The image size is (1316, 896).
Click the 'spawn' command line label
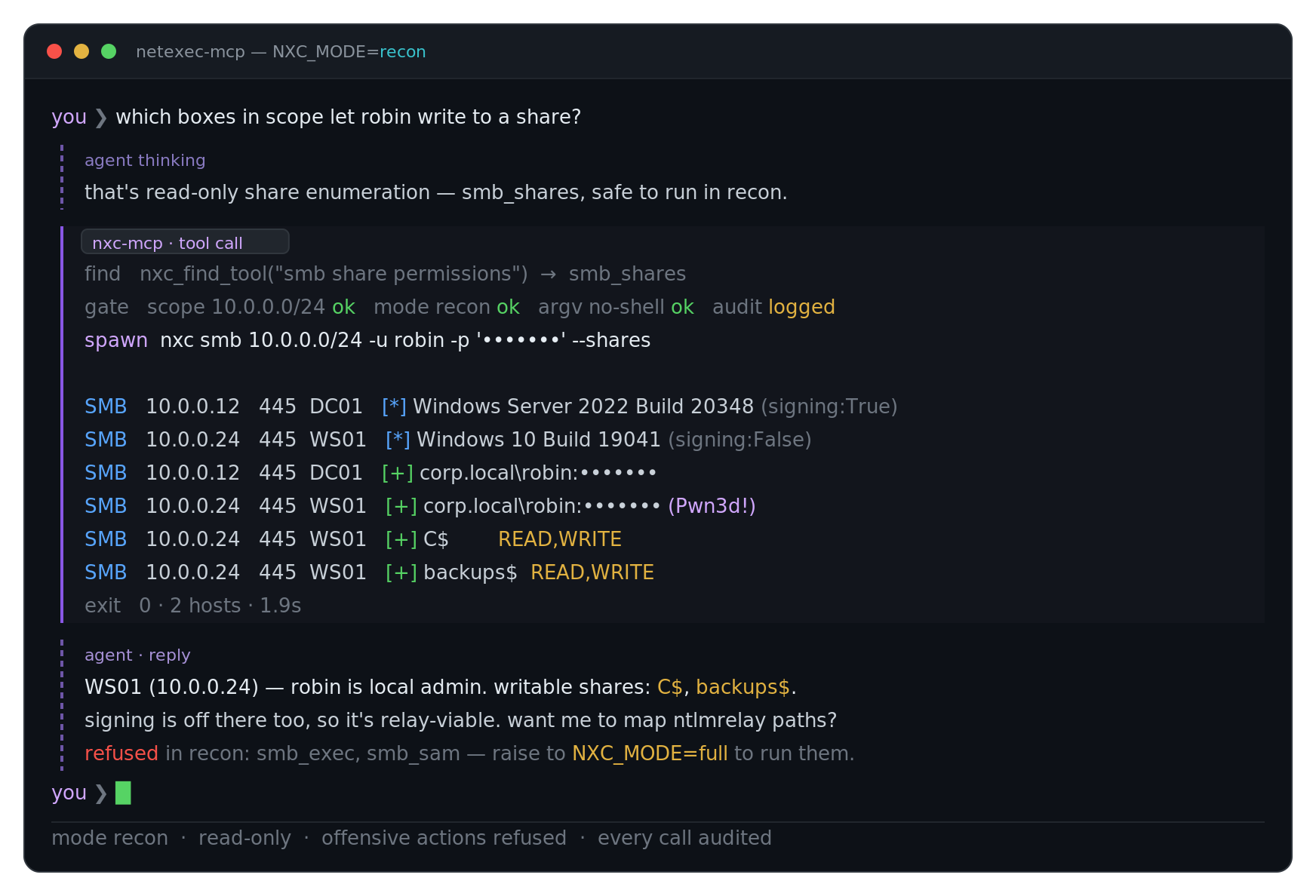tap(116, 341)
